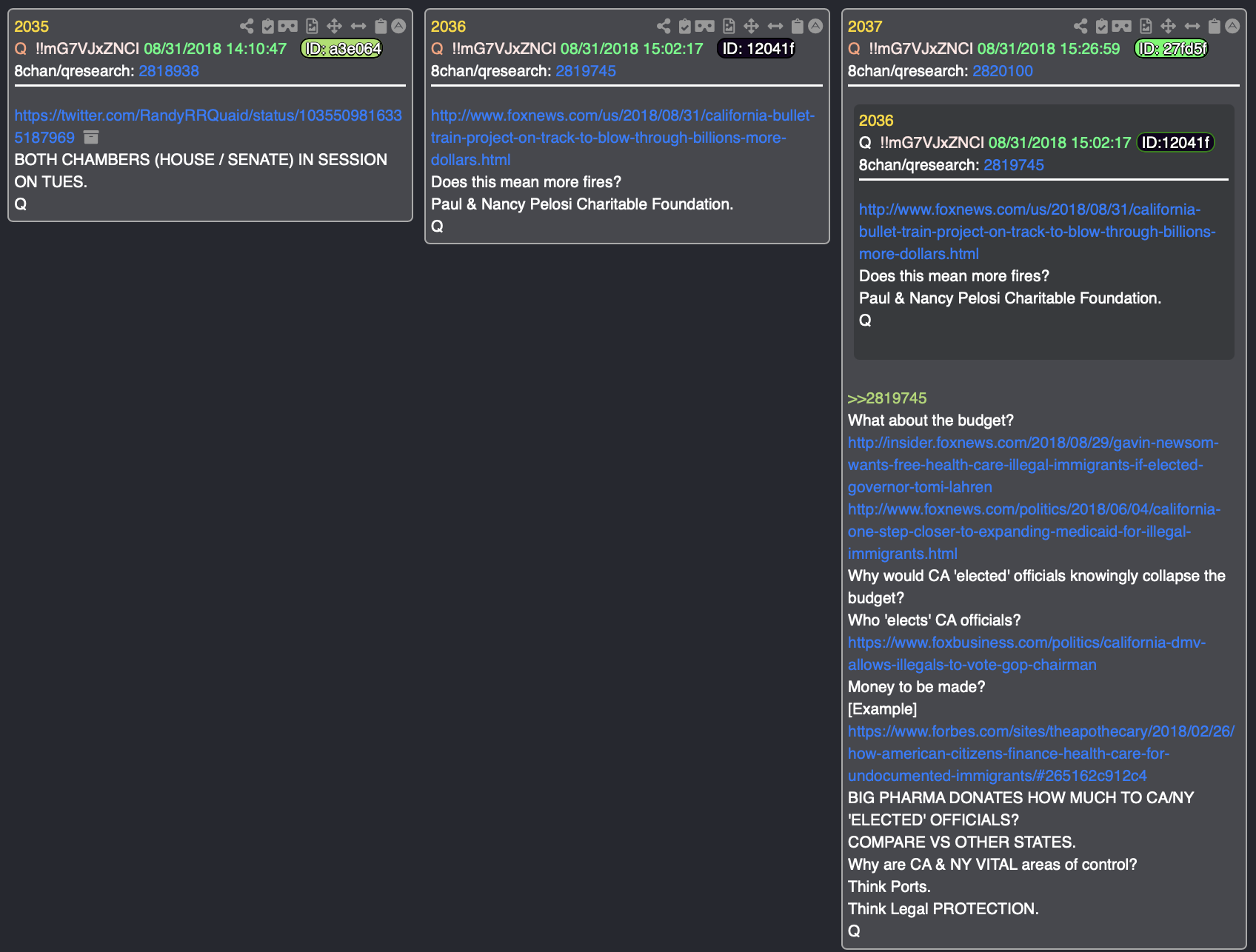The image size is (1256, 952).
Task: Click clipboard-check icon on post 2035
Action: pos(268,27)
